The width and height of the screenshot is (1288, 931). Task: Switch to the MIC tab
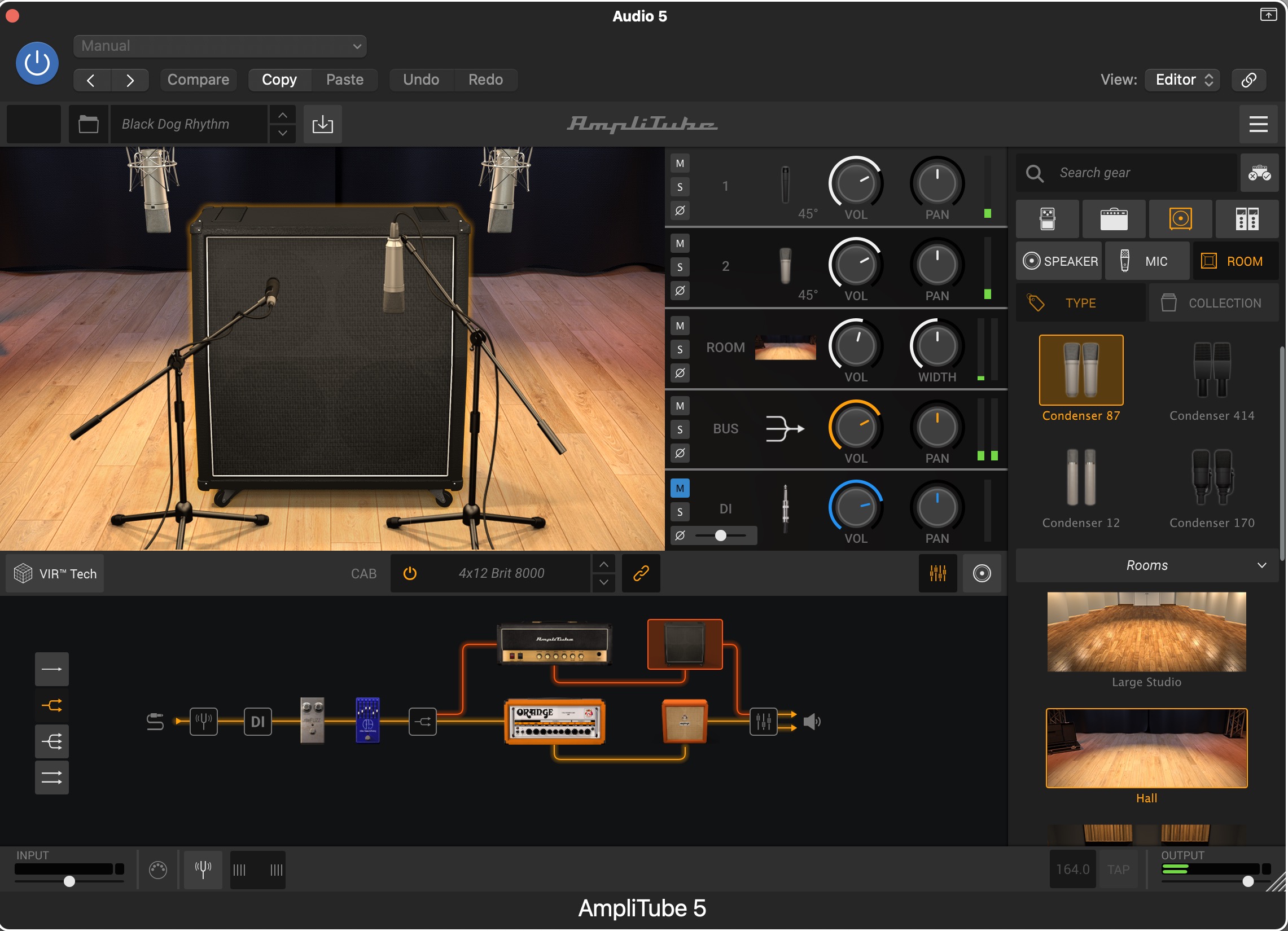pos(1147,261)
